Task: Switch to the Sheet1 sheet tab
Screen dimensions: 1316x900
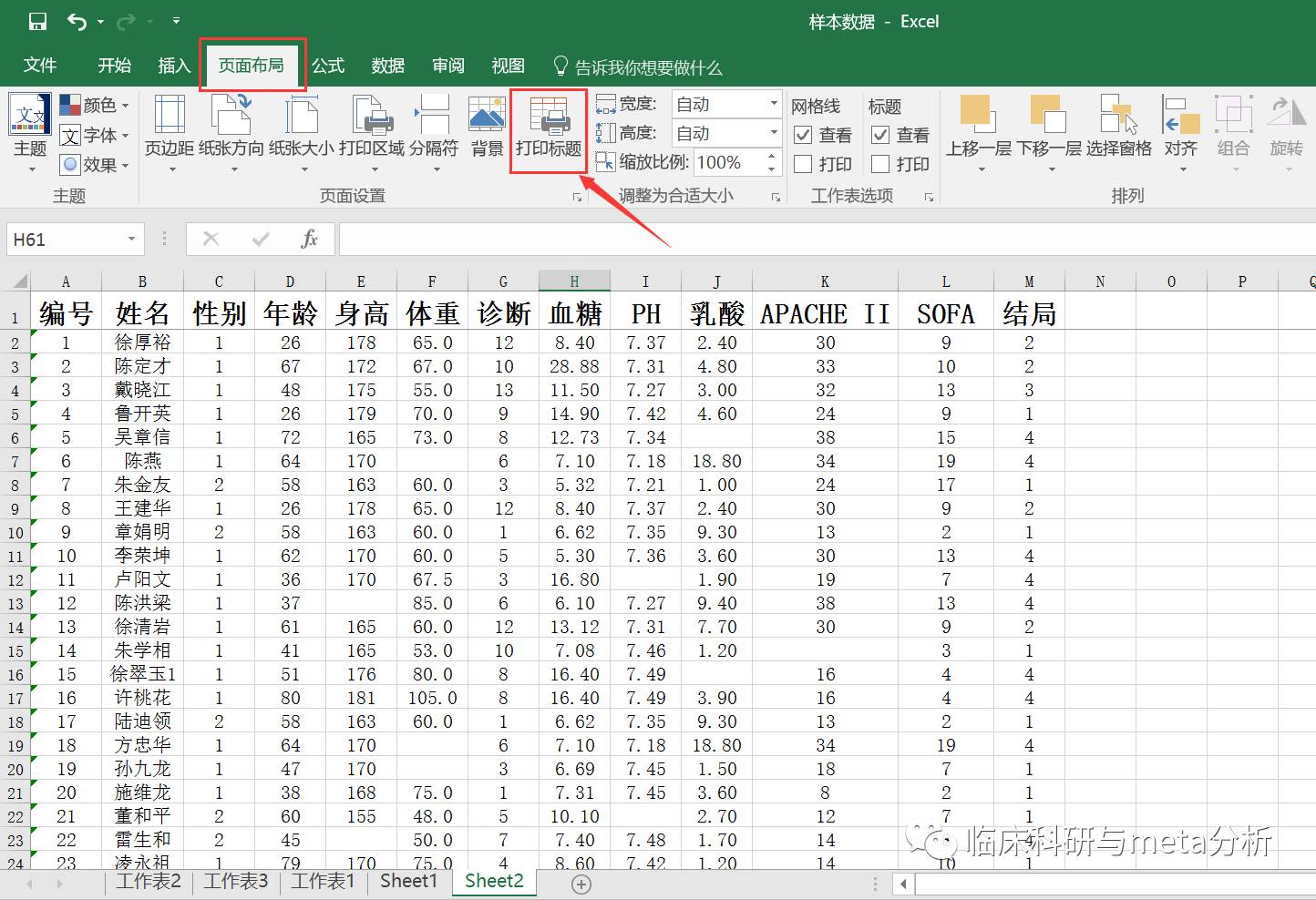Action: pyautogui.click(x=408, y=882)
